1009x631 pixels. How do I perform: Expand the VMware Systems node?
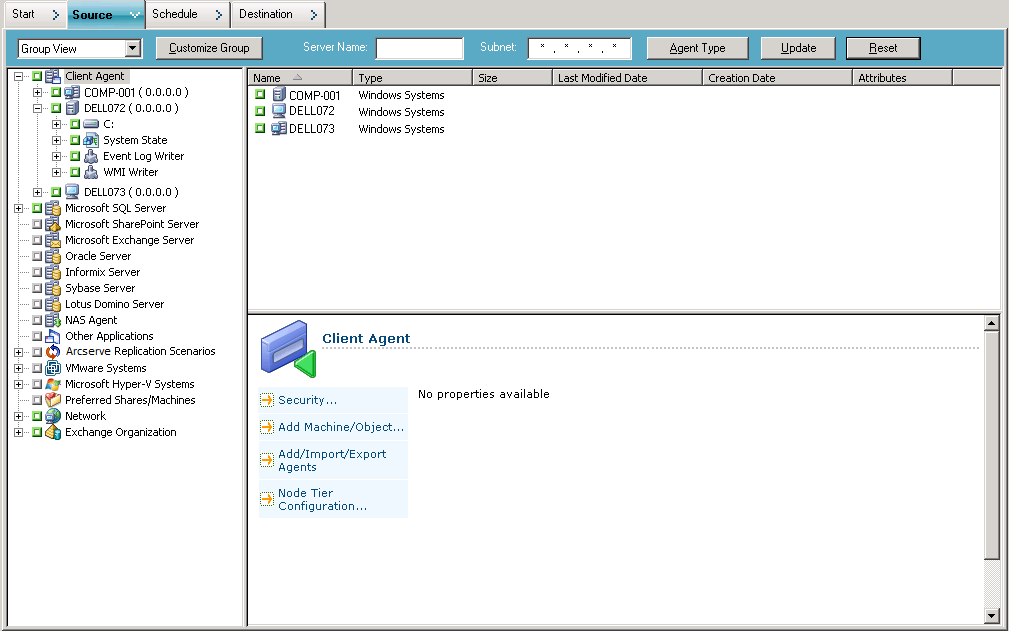(19, 368)
